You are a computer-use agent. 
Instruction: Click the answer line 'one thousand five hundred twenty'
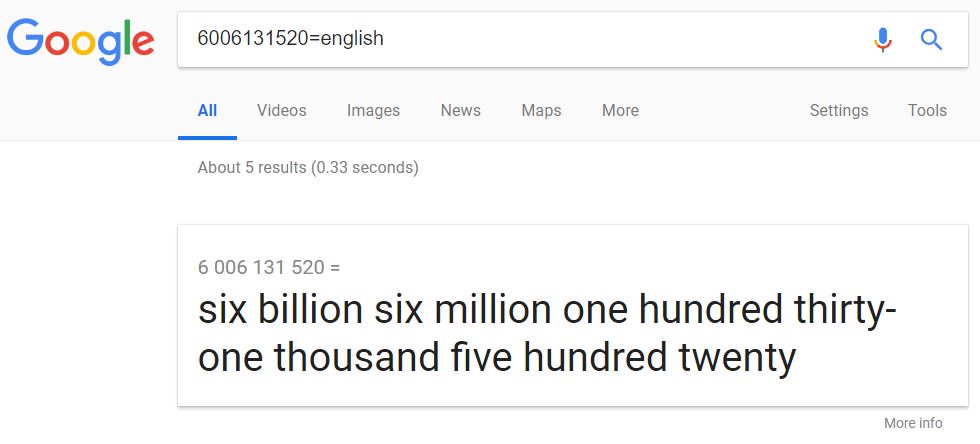coord(497,357)
